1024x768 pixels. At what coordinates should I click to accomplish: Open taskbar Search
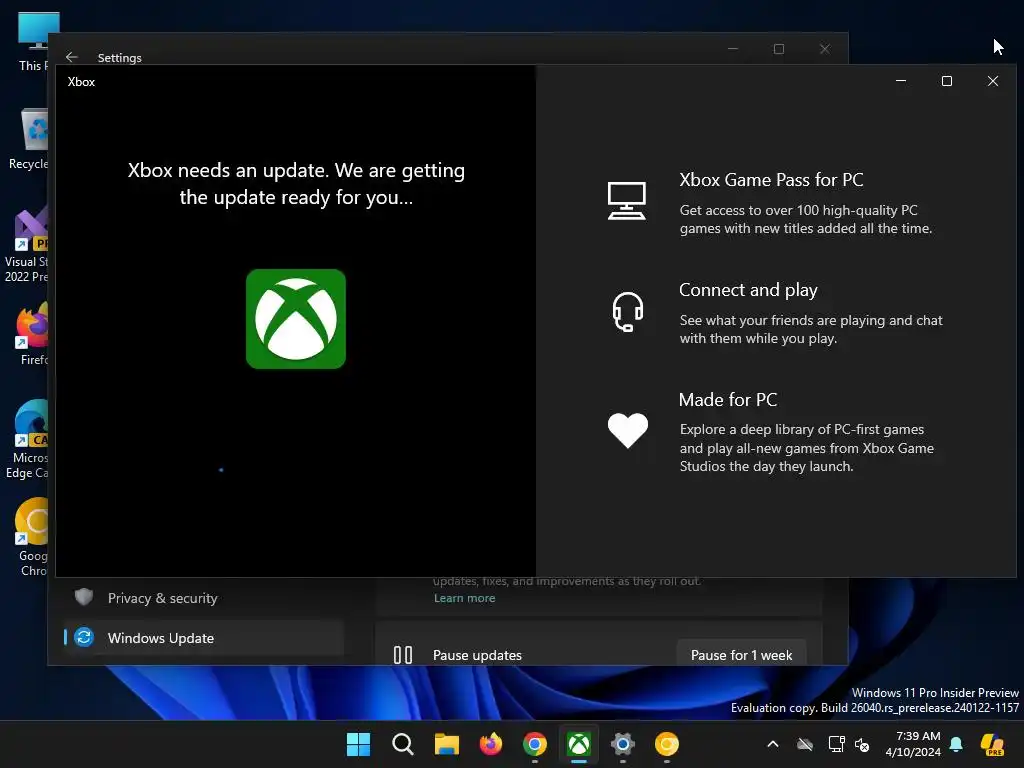tap(402, 744)
